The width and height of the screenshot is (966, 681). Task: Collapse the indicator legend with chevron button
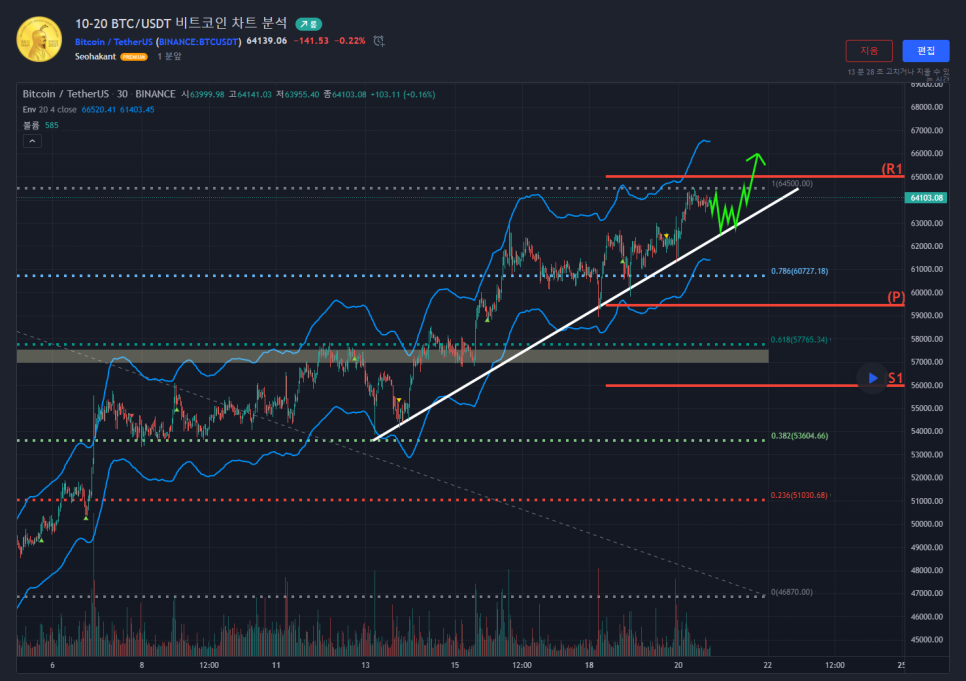(x=31, y=142)
